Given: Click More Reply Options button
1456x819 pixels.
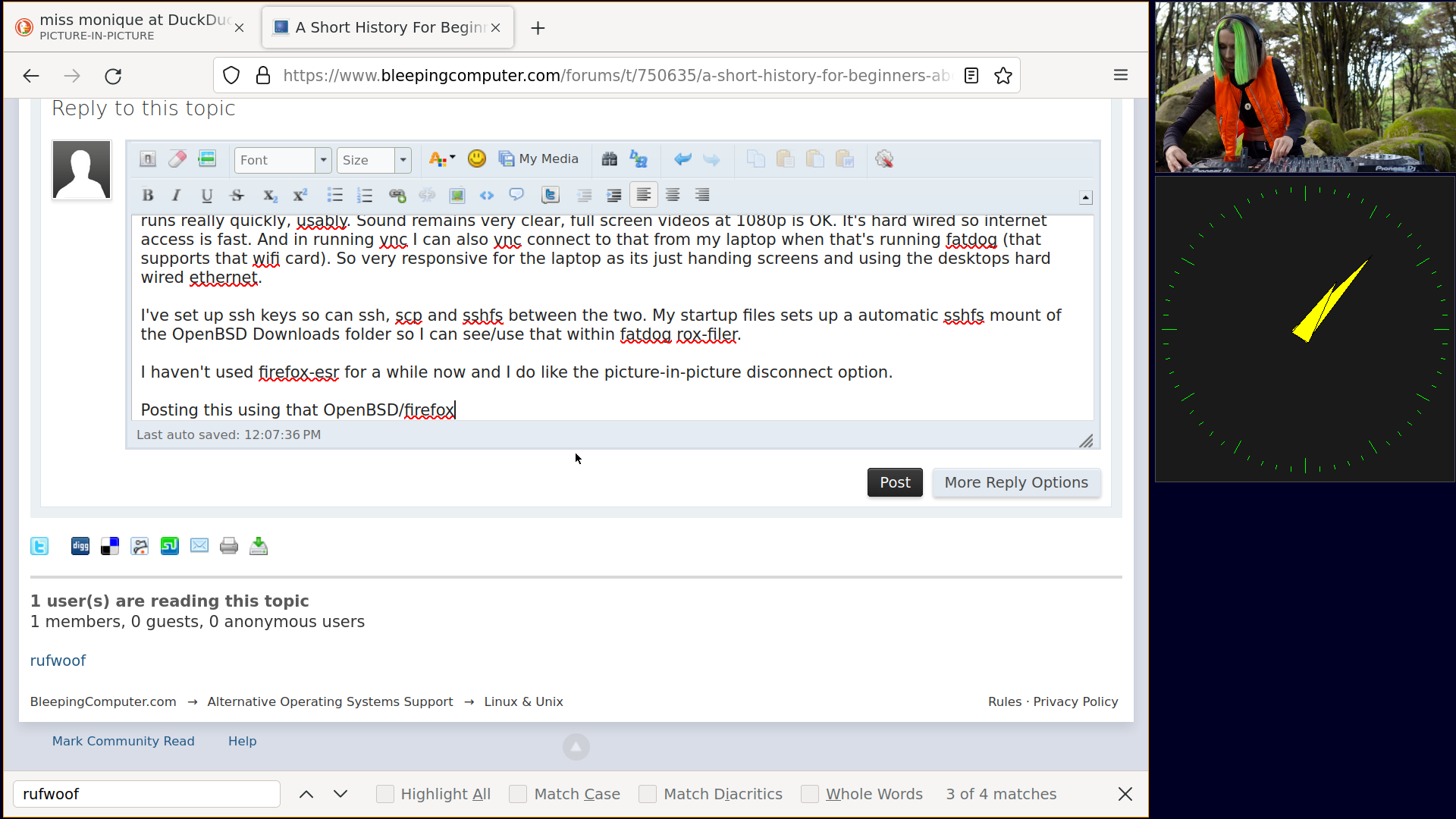Looking at the screenshot, I should [1016, 482].
